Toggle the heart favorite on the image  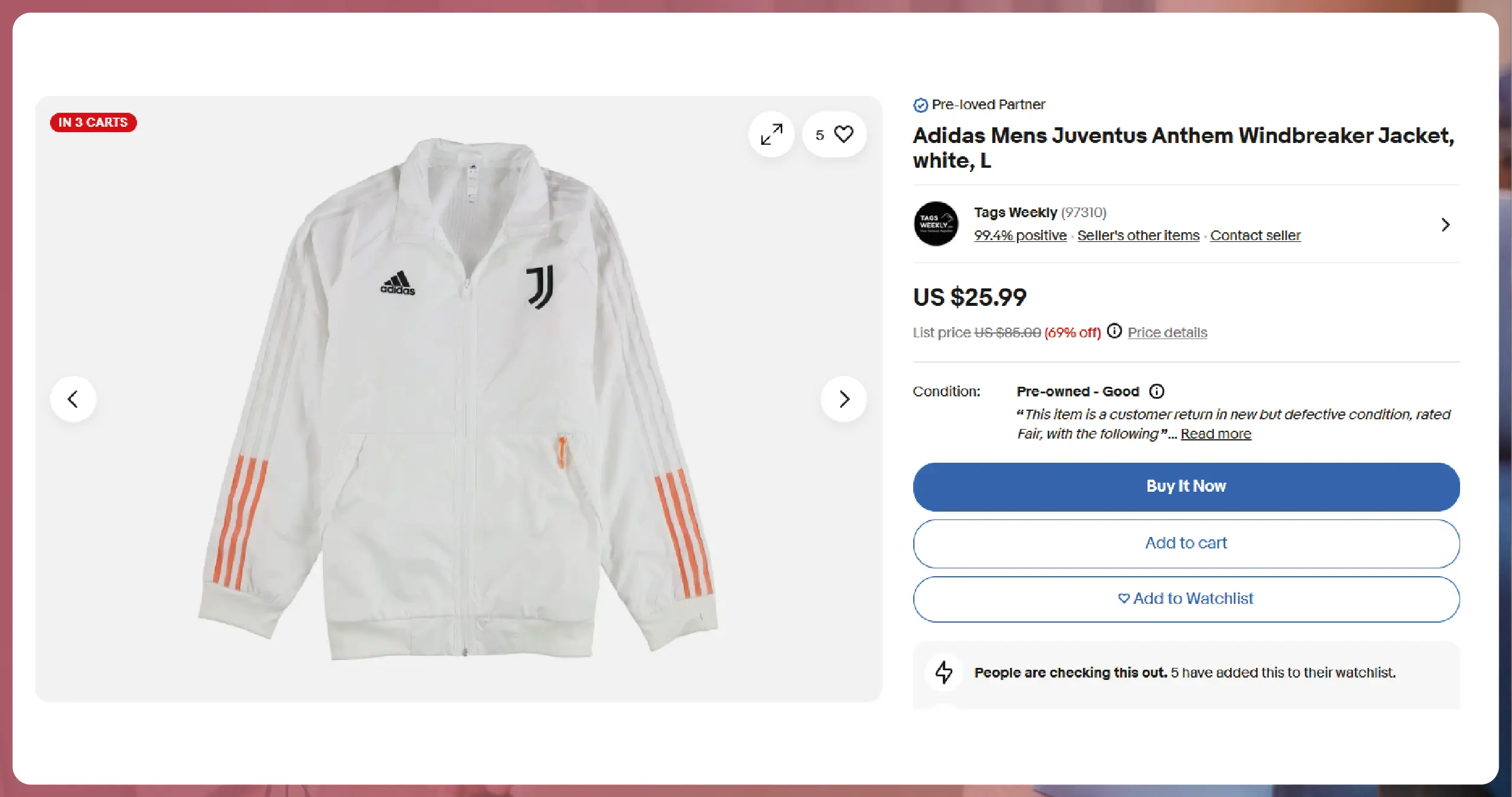(x=843, y=134)
